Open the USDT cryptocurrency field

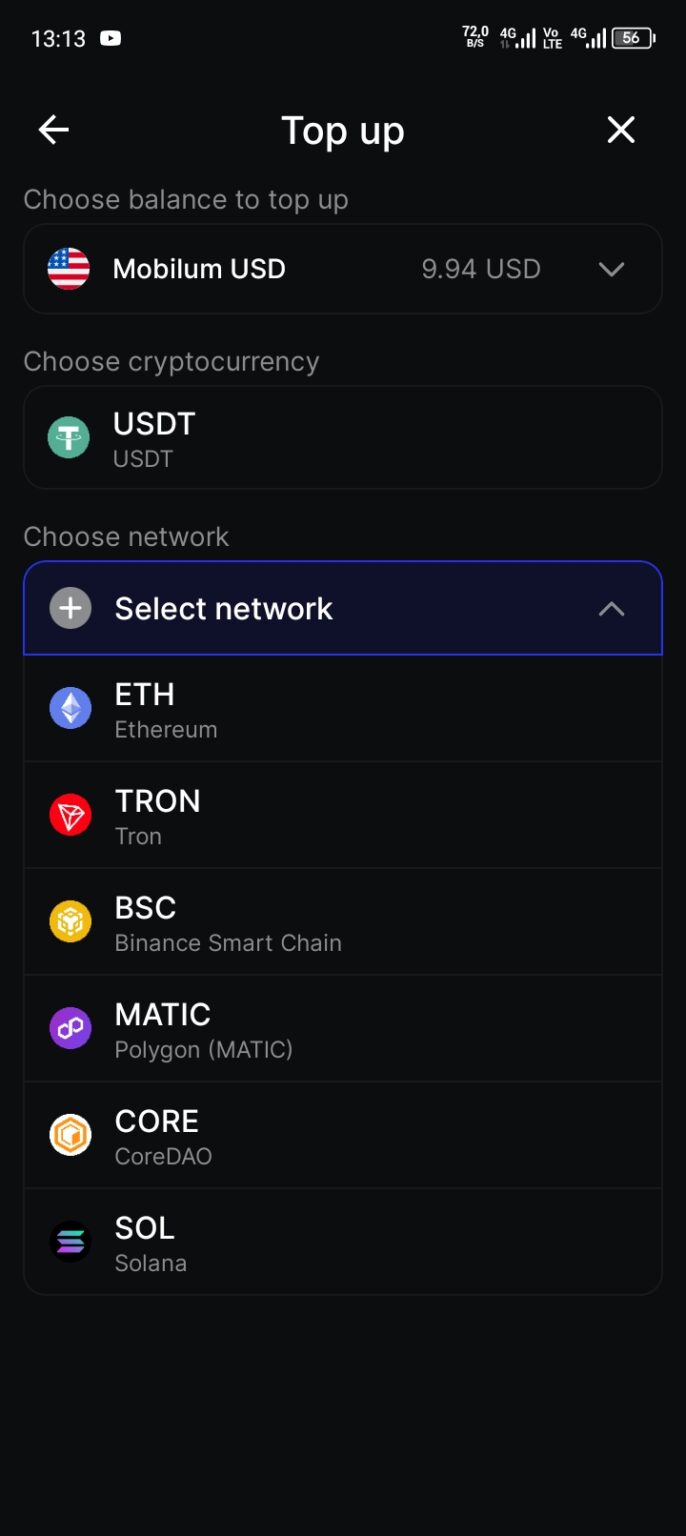343,438
